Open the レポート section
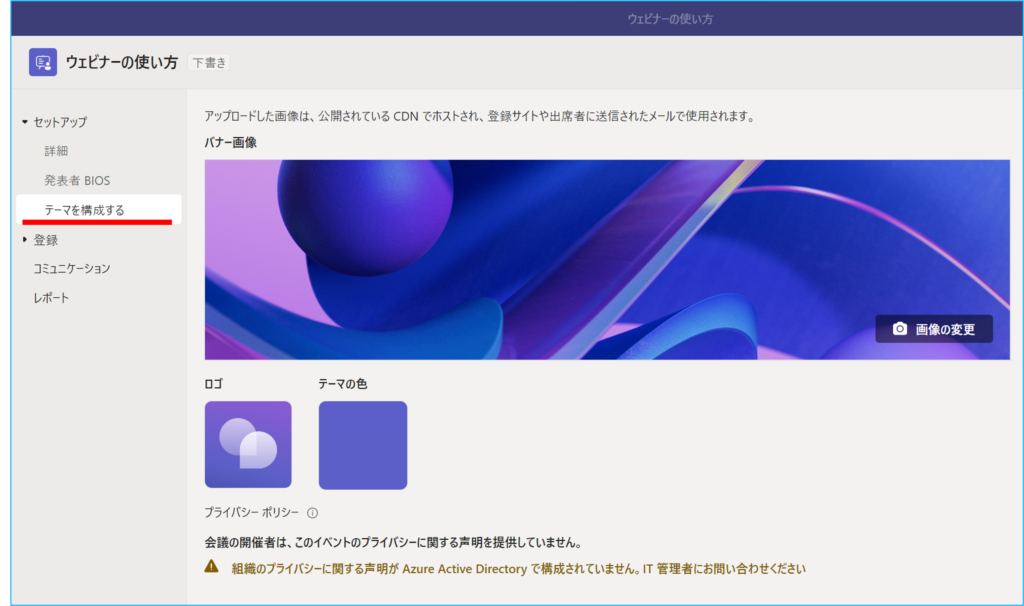This screenshot has height=606, width=1024. click(51, 298)
